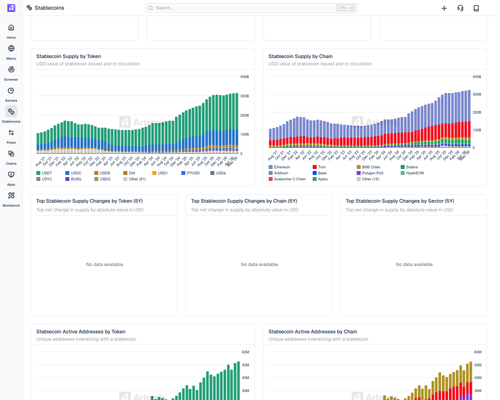The height and width of the screenshot is (400, 500).
Task: Click Top Stablecoin Supply Changes by Chain title
Action: [x=244, y=201]
